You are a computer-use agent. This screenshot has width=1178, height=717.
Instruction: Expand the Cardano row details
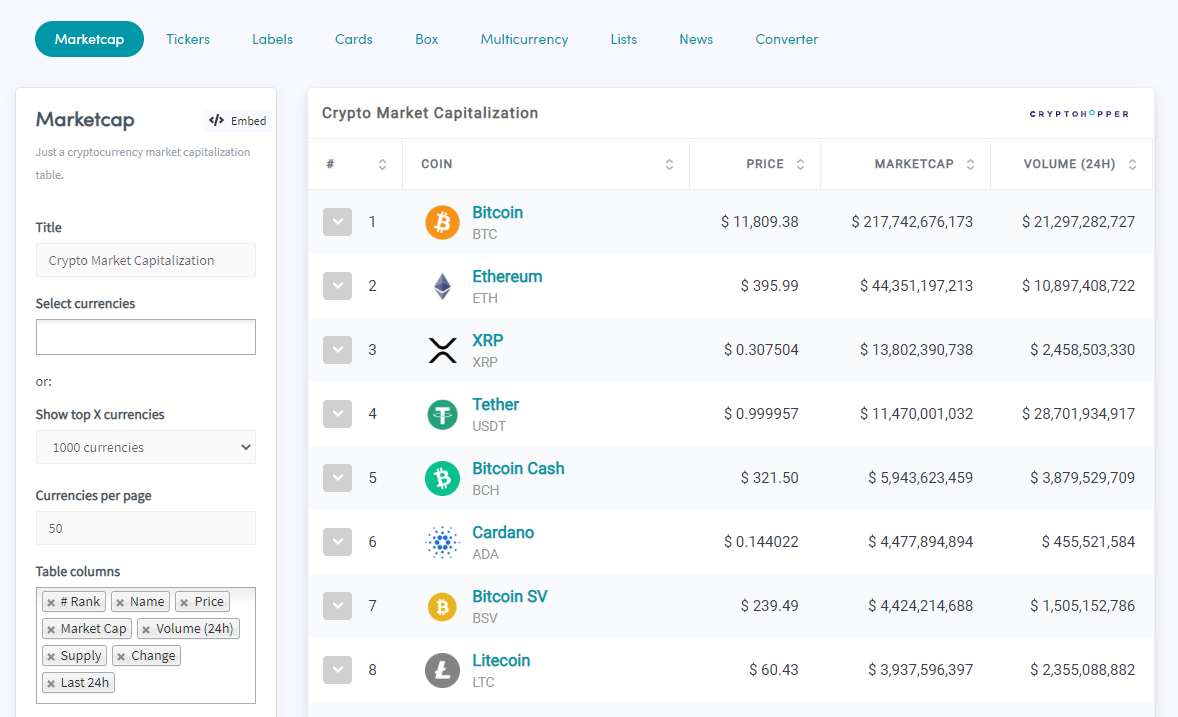coord(337,541)
